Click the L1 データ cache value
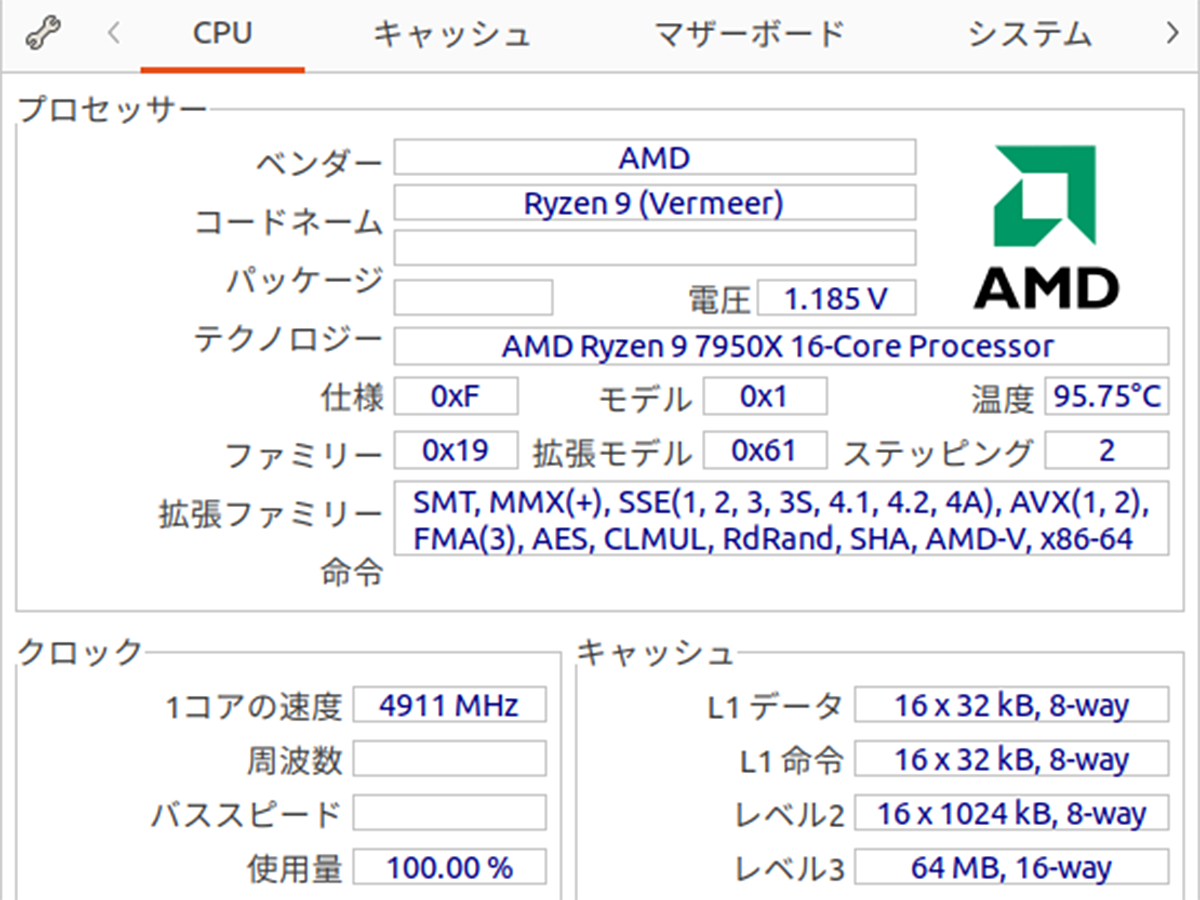Screen dimensions: 1200x900 click(1011, 705)
